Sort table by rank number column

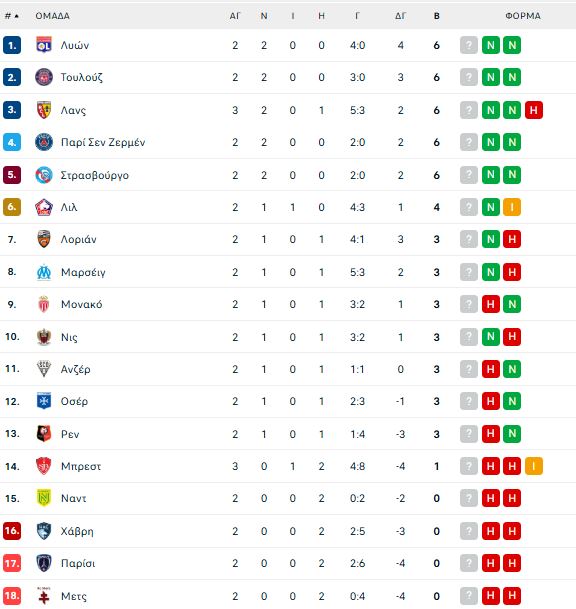[x=12, y=16]
